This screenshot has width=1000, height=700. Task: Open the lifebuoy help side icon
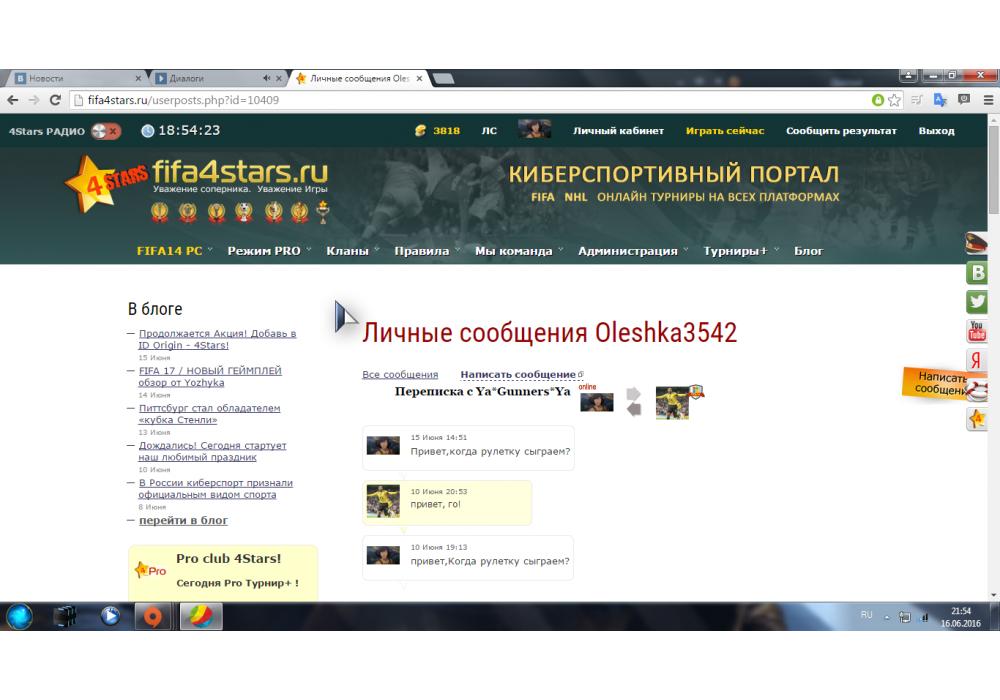click(x=978, y=390)
